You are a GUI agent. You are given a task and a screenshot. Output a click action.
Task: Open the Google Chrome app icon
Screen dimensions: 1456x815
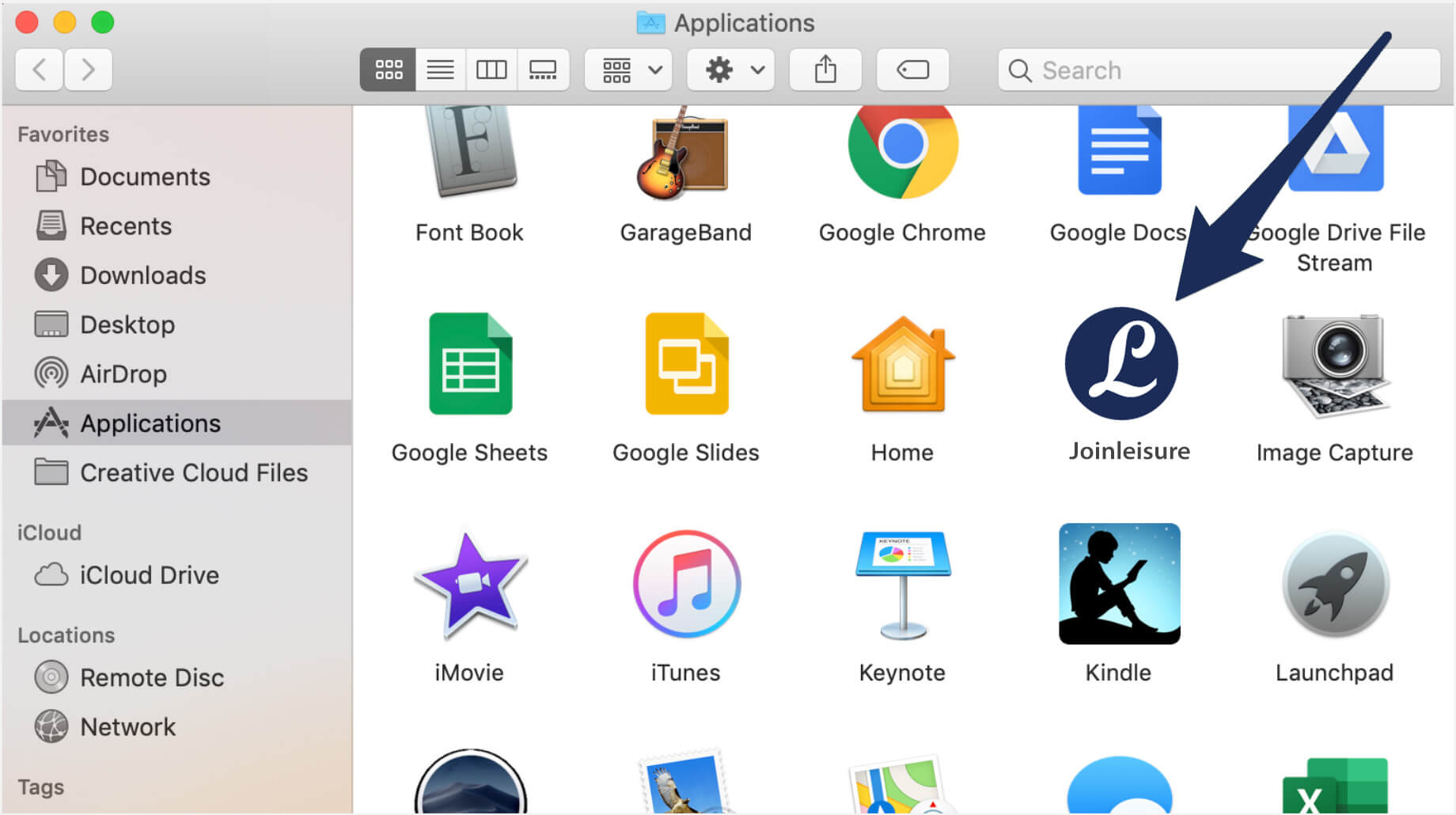pos(903,150)
